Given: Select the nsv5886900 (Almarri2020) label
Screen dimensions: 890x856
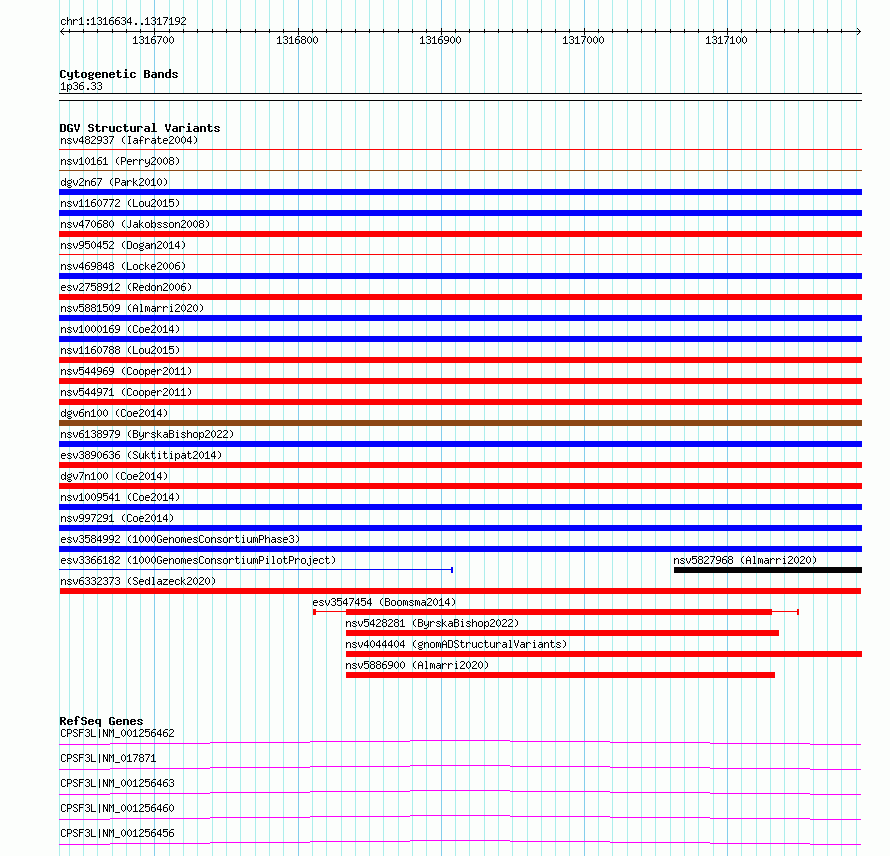Looking at the screenshot, I should [x=417, y=665].
